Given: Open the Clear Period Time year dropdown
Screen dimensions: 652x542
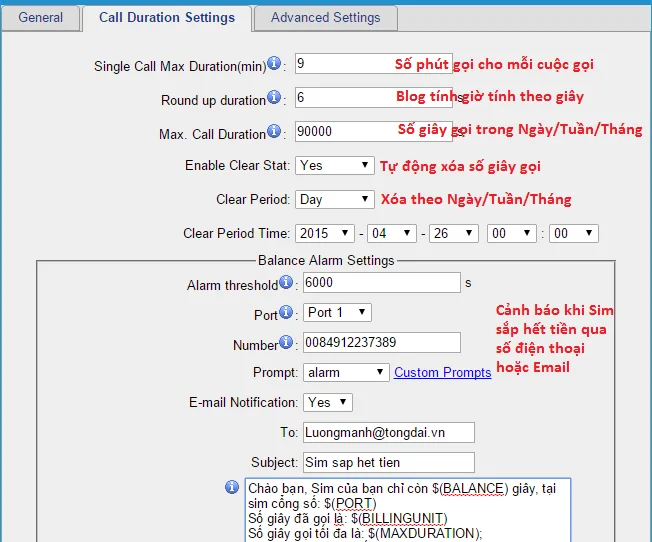Looking at the screenshot, I should 325,233.
